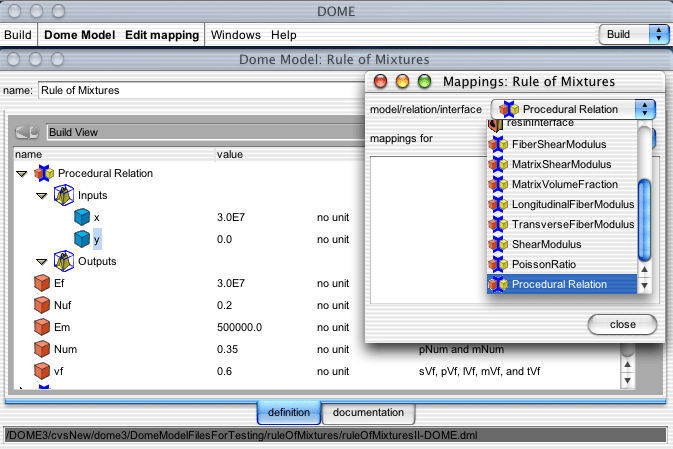
Task: Switch to the documentation tab
Action: tap(368, 413)
